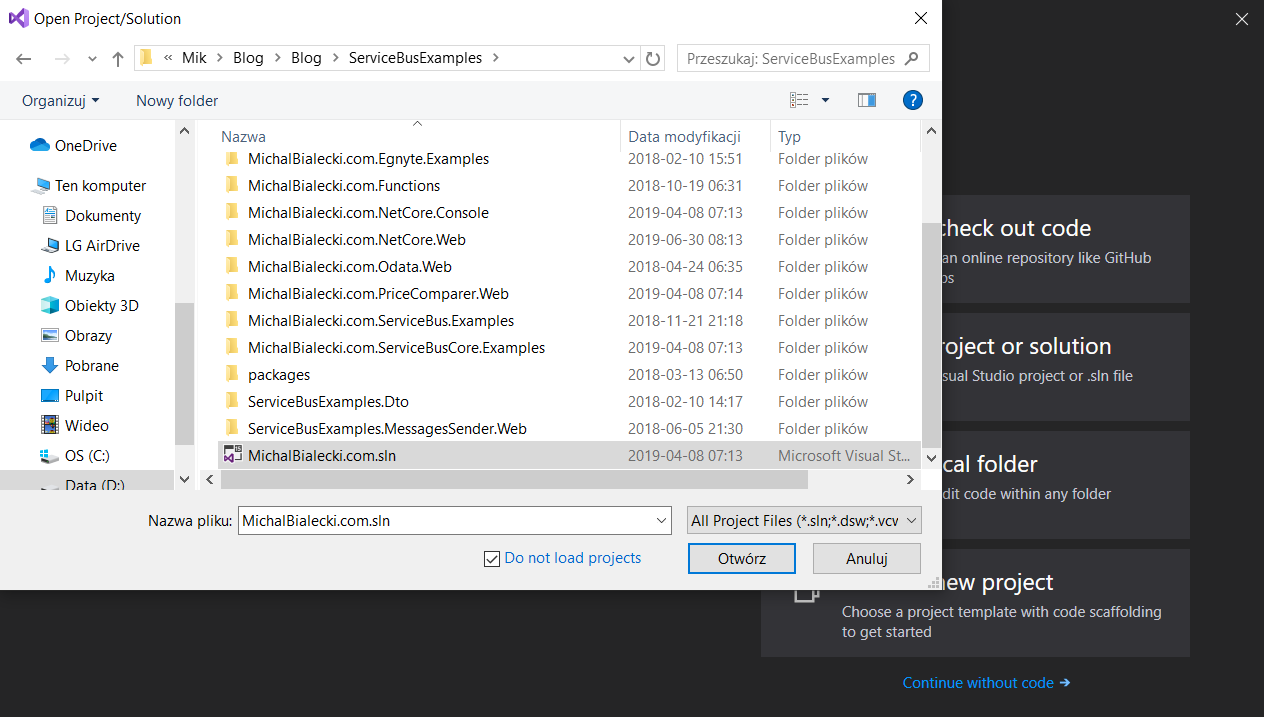Show the preview pane
This screenshot has width=1264, height=717.
866,100
